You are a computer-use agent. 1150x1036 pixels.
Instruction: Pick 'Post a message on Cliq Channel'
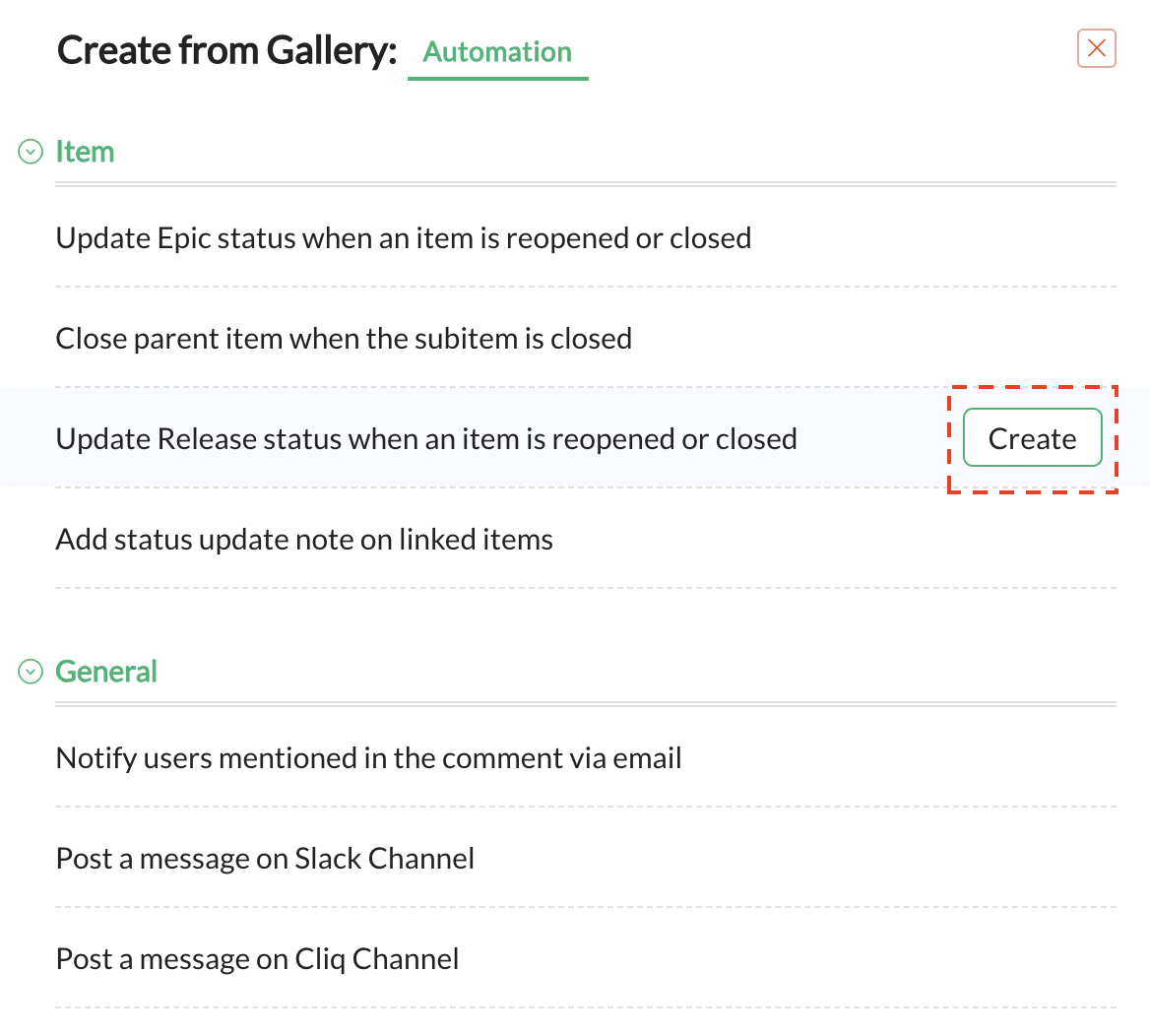coord(257,959)
